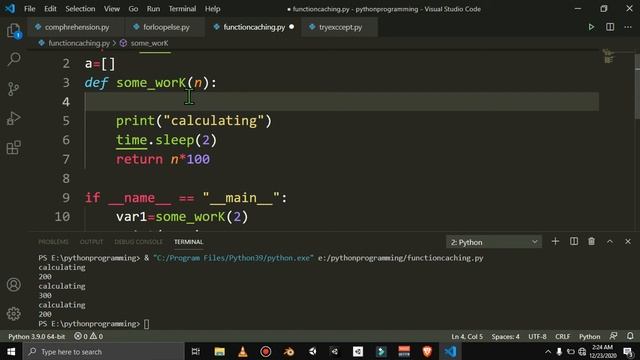Image resolution: width=640 pixels, height=360 pixels.
Task: Open Windows Action Center notifications
Action: coord(629,351)
